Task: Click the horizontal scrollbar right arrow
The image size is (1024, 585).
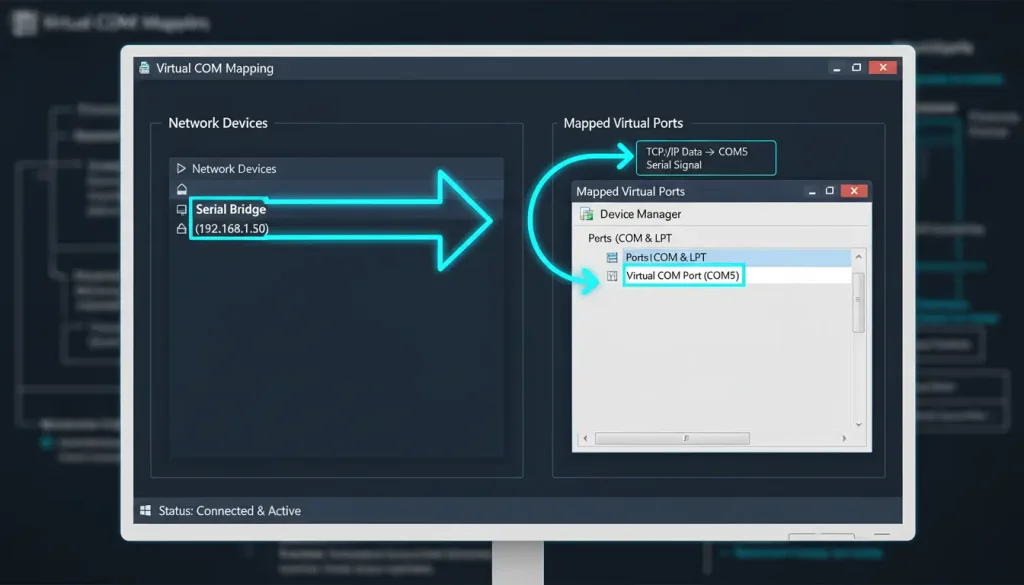Action: coord(844,438)
